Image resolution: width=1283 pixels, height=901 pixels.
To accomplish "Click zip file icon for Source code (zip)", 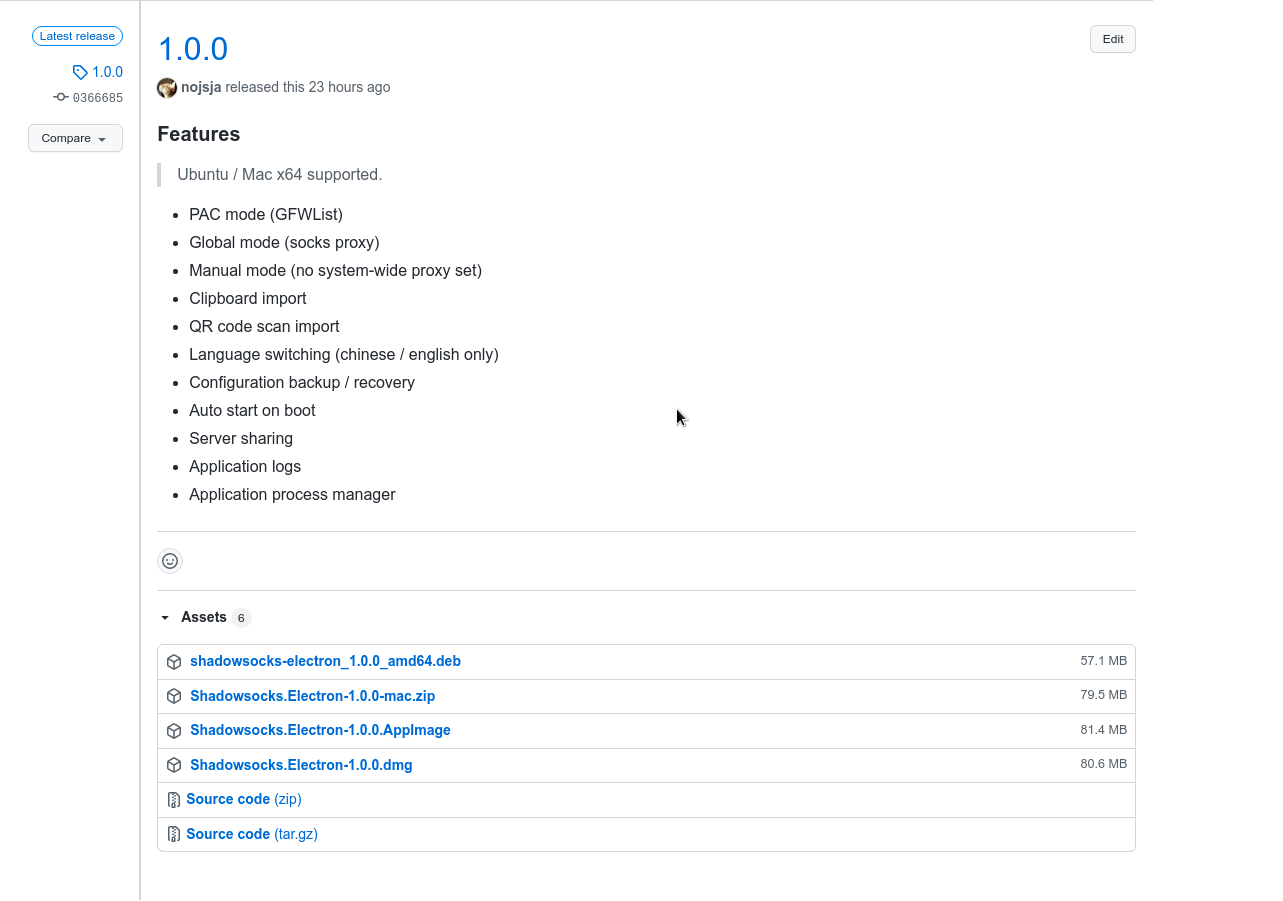I will tap(174, 800).
